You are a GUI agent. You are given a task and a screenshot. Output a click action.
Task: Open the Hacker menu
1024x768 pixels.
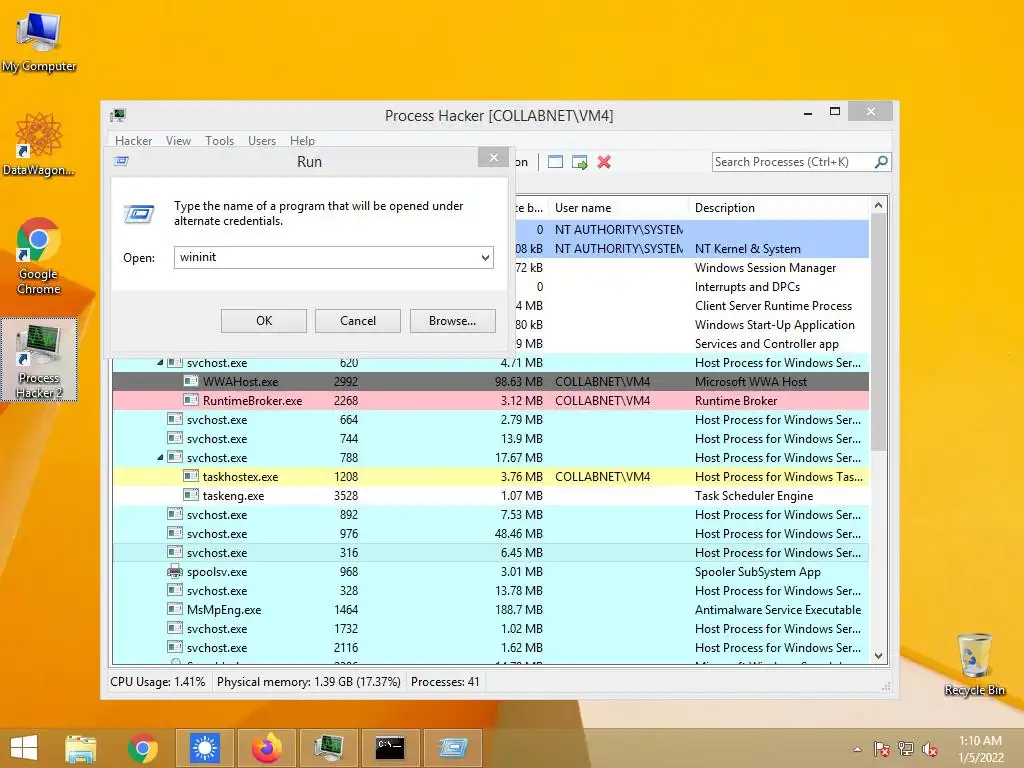(133, 140)
